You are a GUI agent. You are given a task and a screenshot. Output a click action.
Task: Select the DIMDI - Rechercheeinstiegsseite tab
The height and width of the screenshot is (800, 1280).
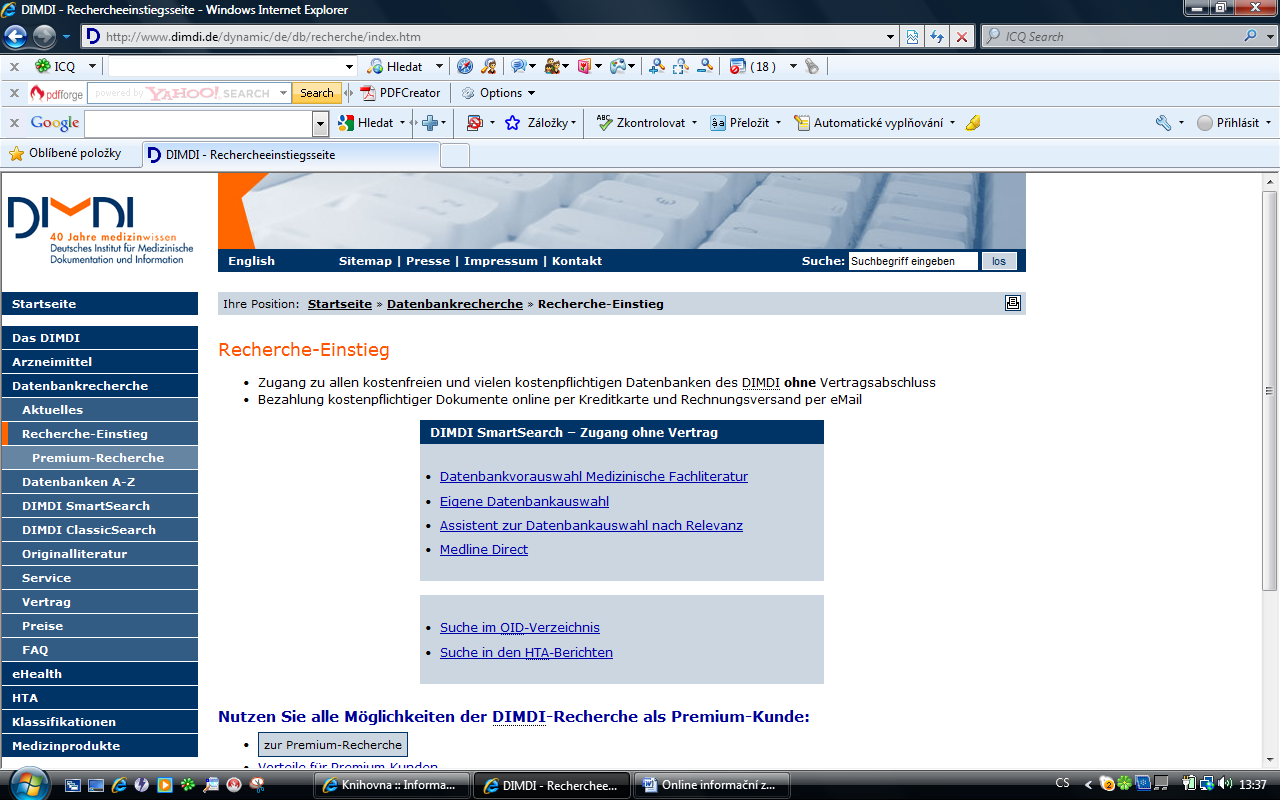(289, 155)
